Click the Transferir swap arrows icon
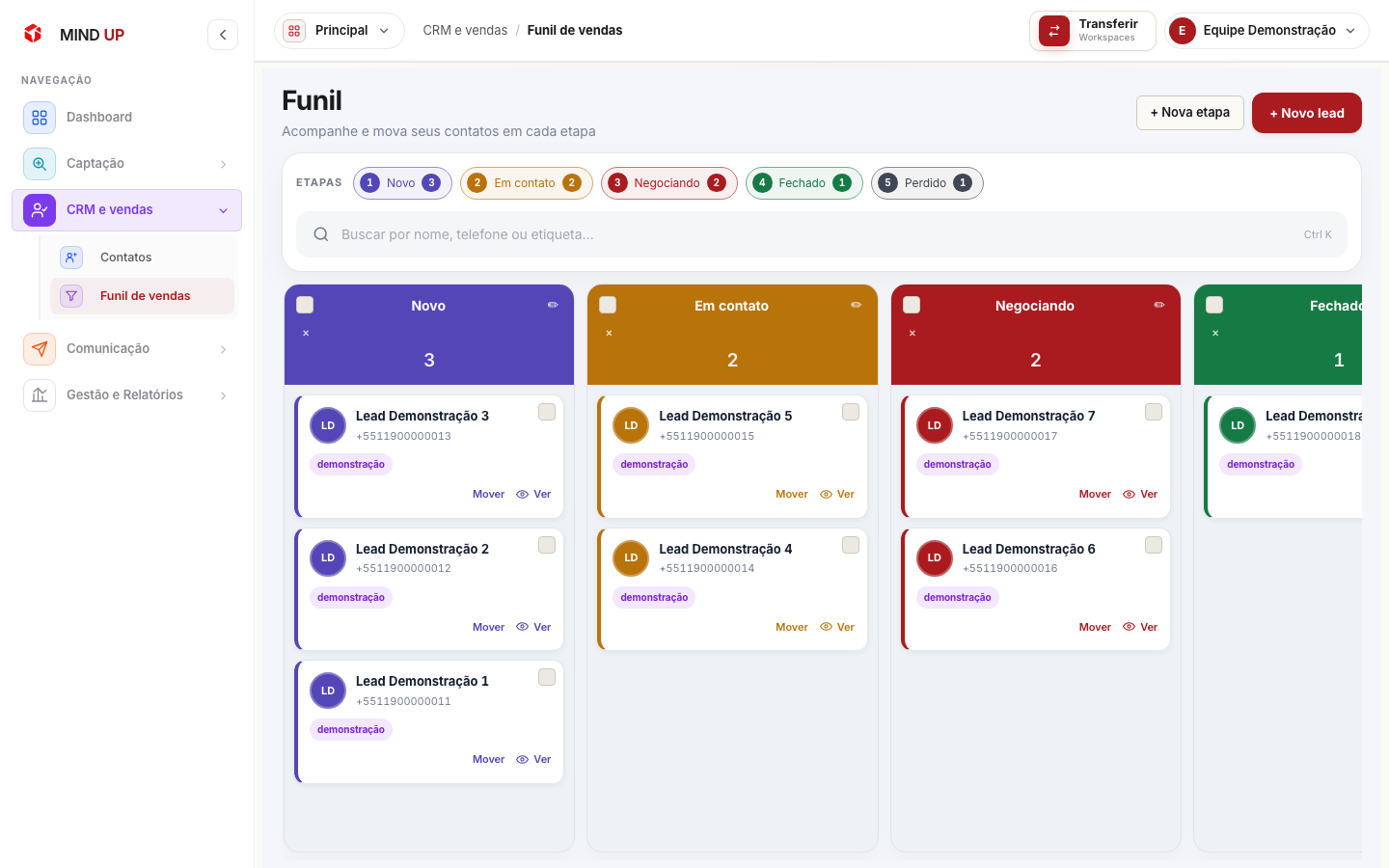The width and height of the screenshot is (1389, 868). point(1054,31)
